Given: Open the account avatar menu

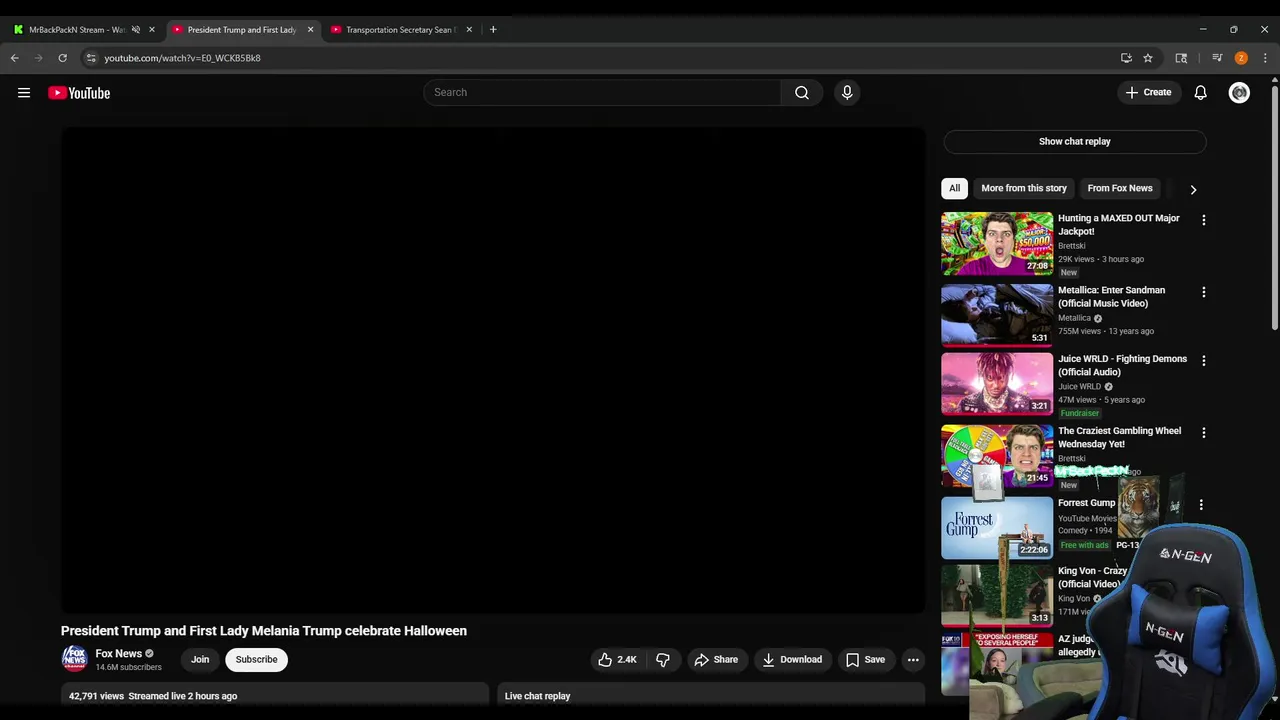Looking at the screenshot, I should tap(1239, 93).
